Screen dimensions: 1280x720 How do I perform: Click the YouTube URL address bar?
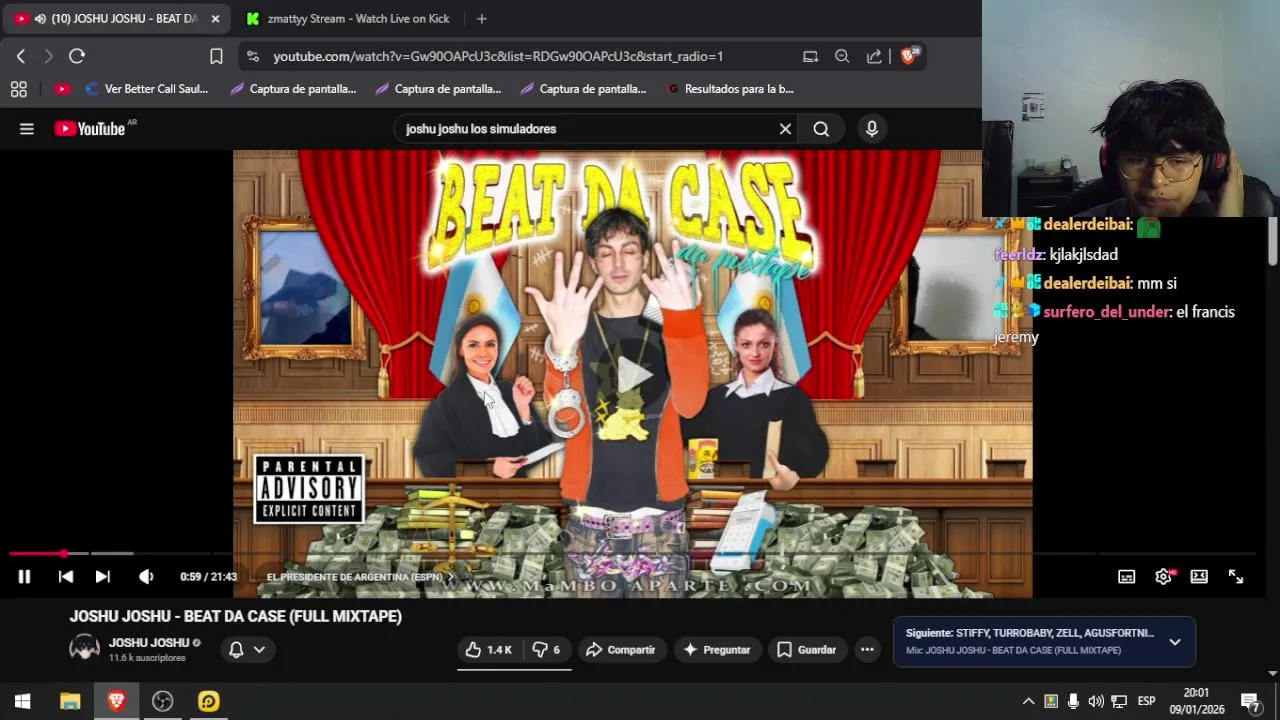(x=498, y=57)
